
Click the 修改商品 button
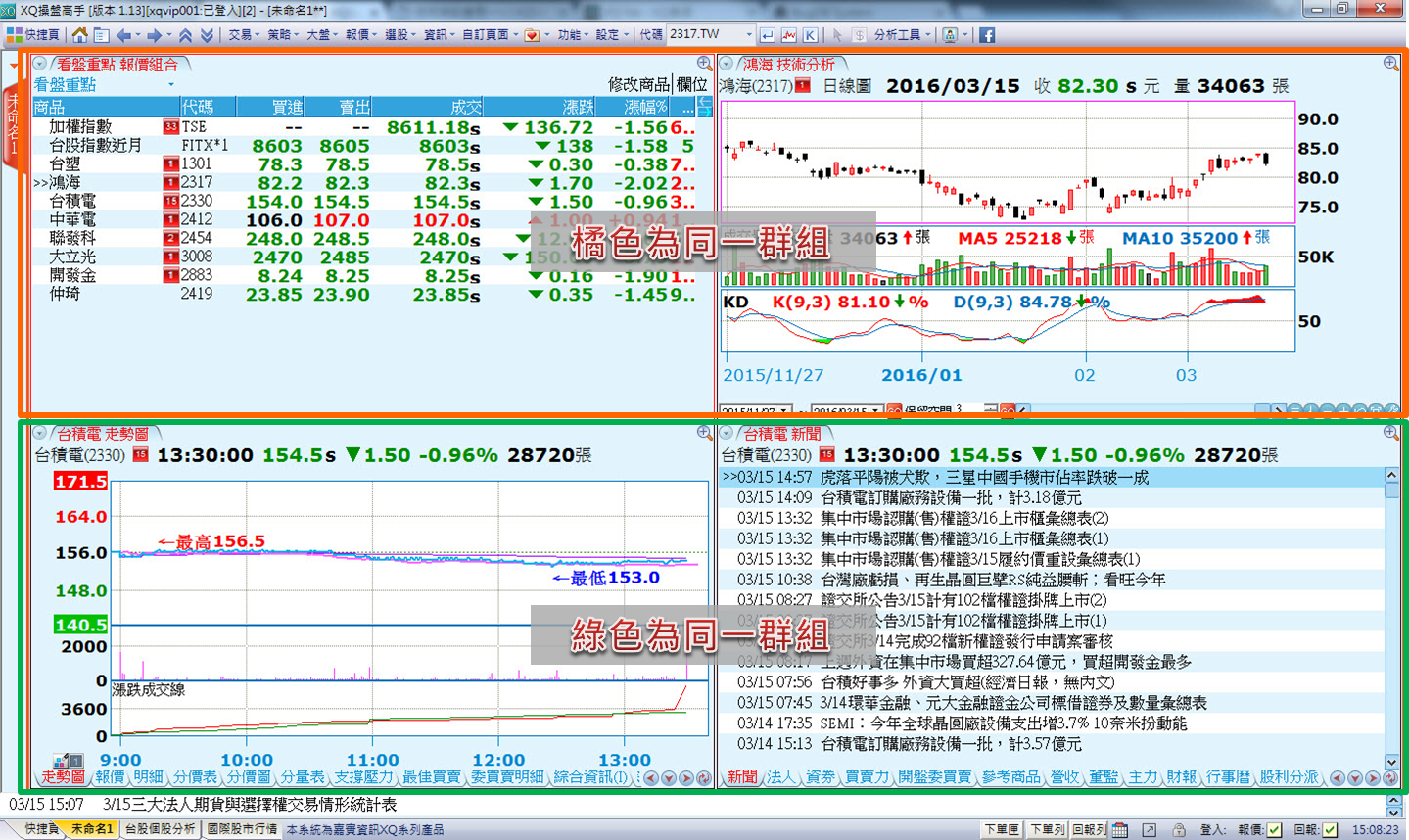coord(638,85)
